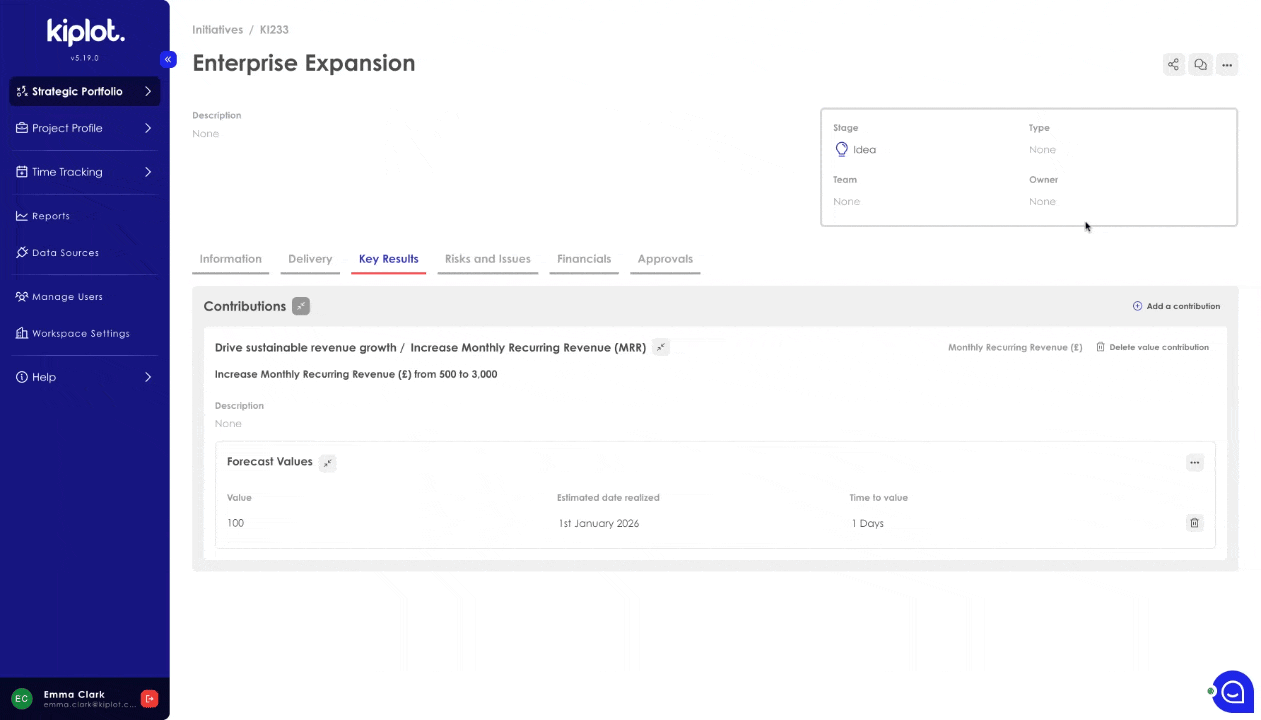
Task: Expand the Time Tracking sidebar section
Action: coord(148,171)
